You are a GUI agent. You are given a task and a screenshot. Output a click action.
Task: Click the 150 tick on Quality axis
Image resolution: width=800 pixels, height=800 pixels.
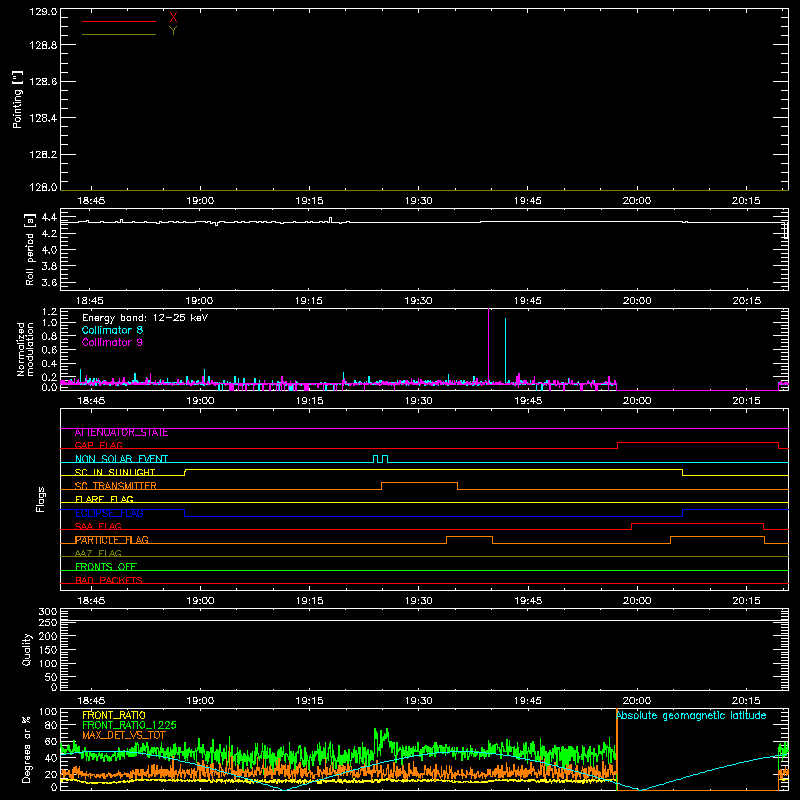pyautogui.click(x=48, y=650)
